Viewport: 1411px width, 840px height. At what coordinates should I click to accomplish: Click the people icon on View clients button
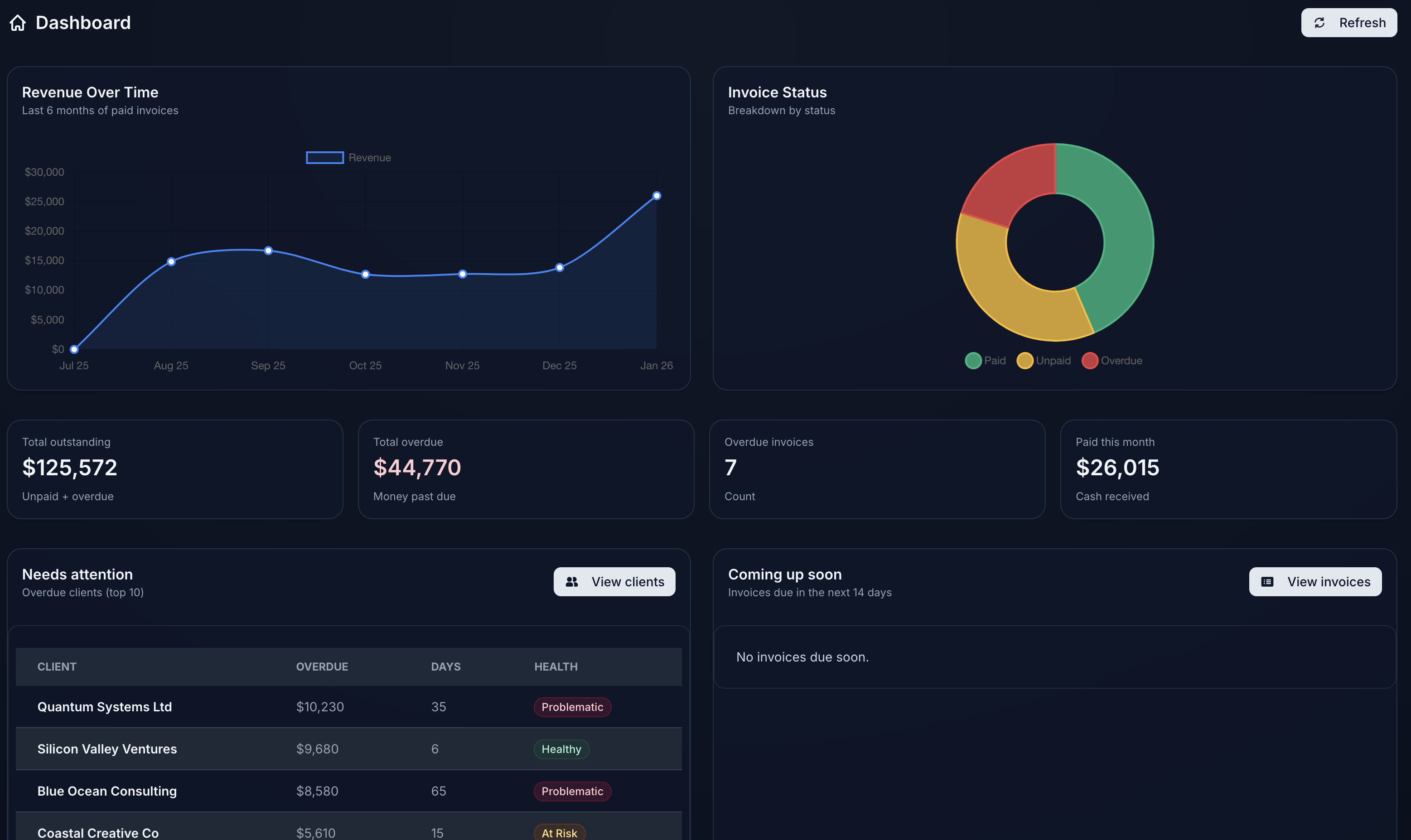click(x=572, y=581)
